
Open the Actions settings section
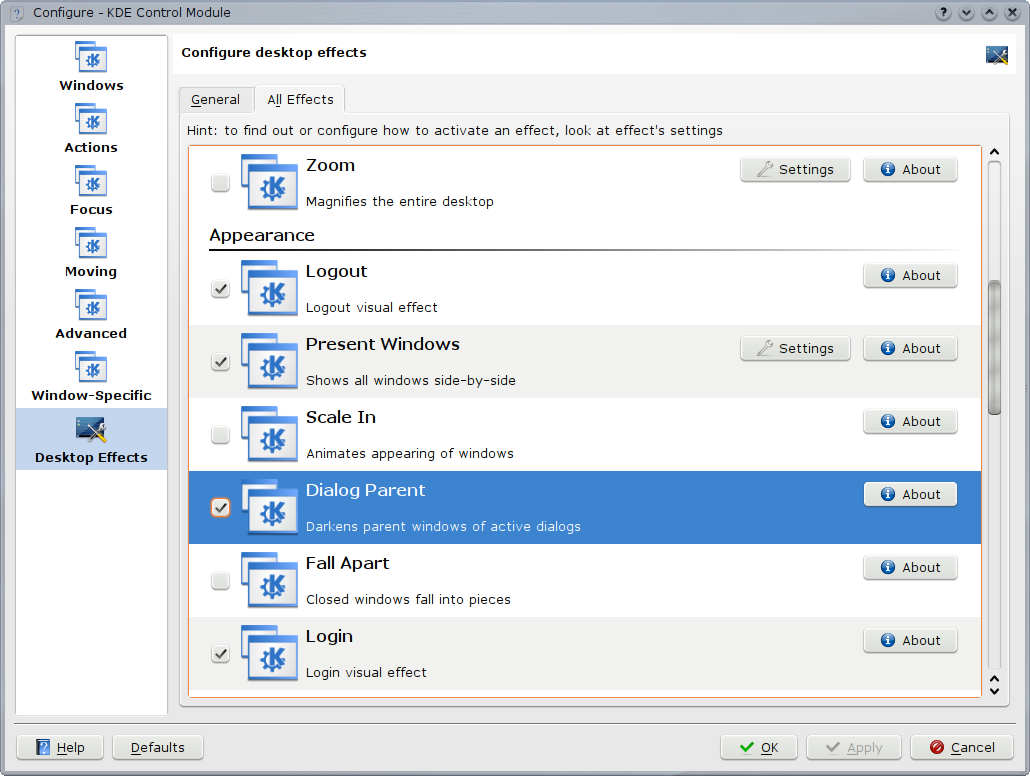point(91,129)
